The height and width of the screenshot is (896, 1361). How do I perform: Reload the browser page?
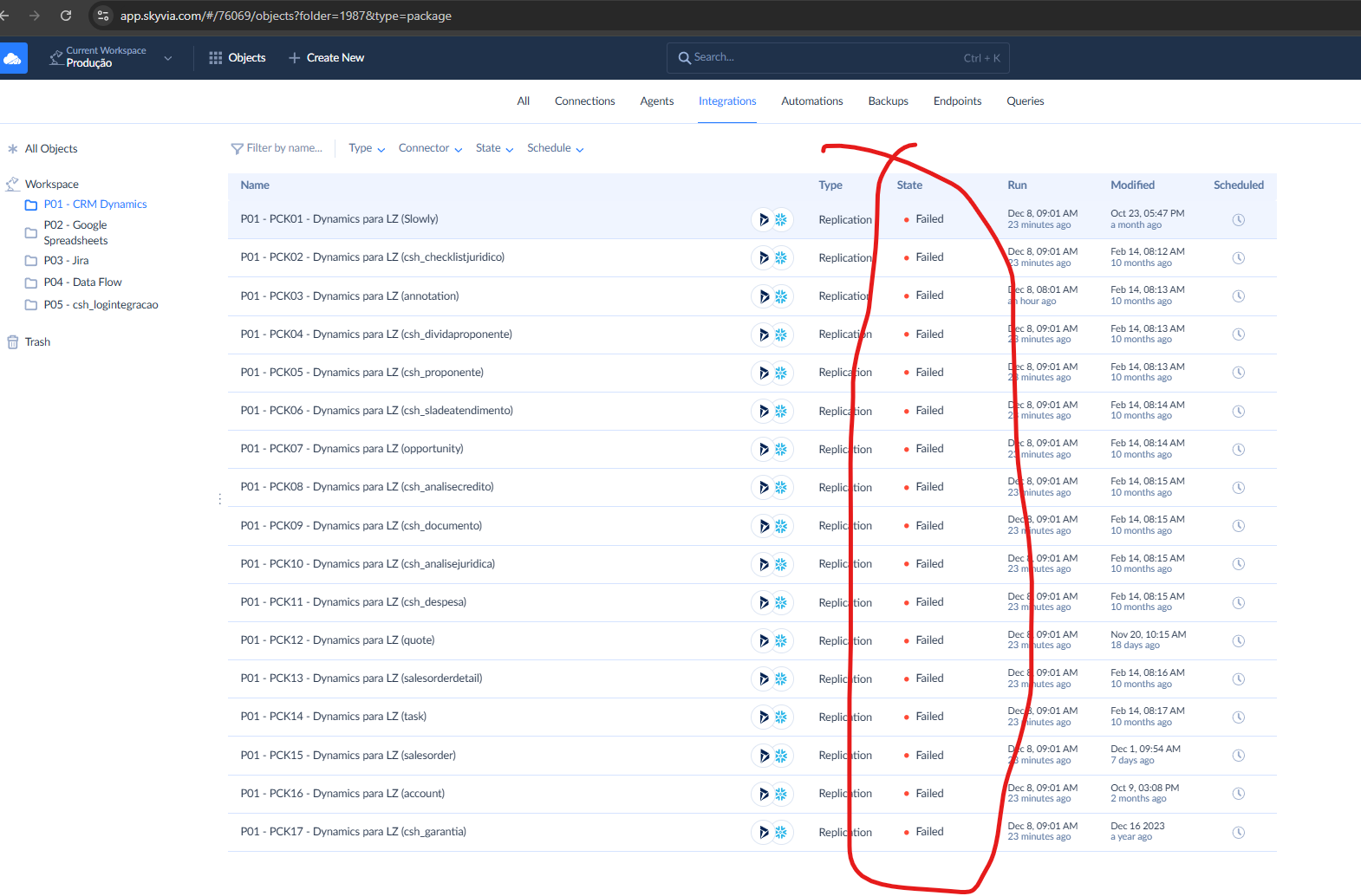coord(66,16)
